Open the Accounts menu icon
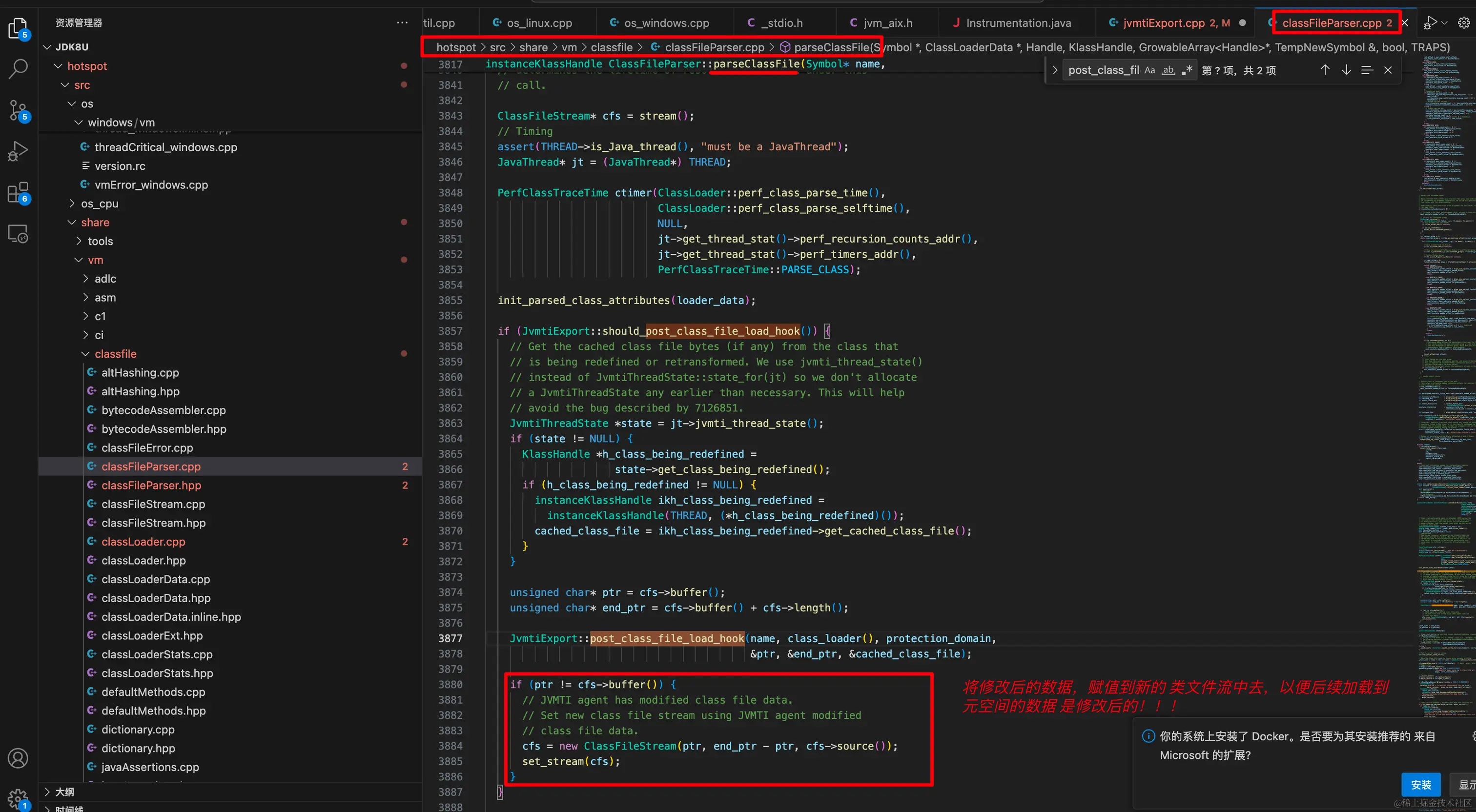This screenshot has width=1476, height=812. coord(18,758)
